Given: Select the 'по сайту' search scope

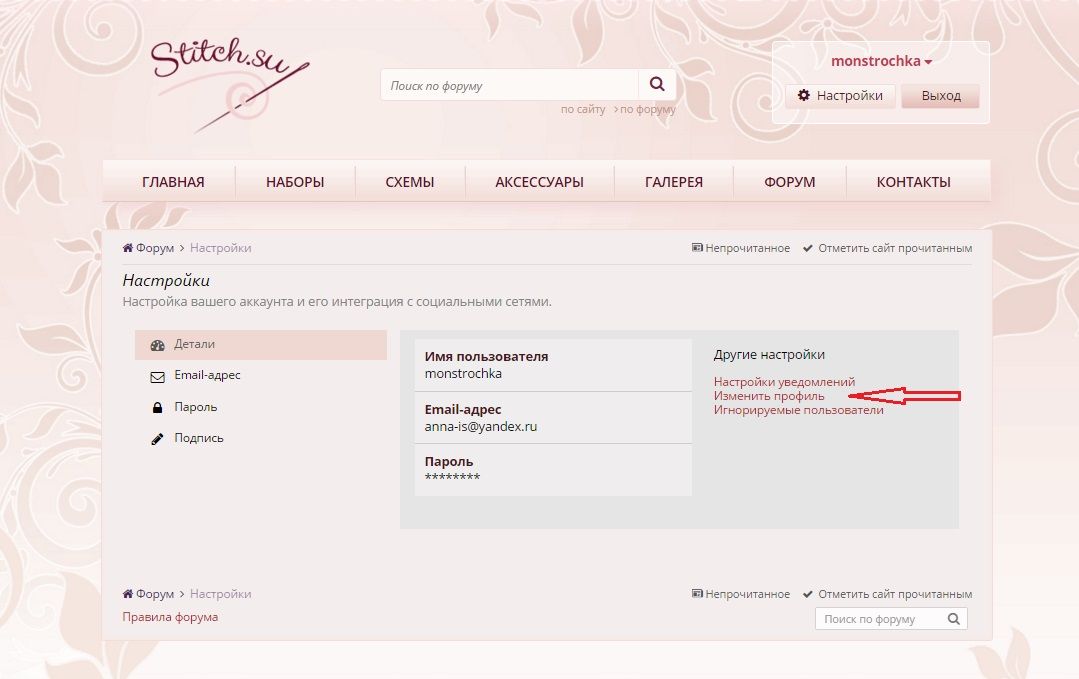Looking at the screenshot, I should coord(582,110).
